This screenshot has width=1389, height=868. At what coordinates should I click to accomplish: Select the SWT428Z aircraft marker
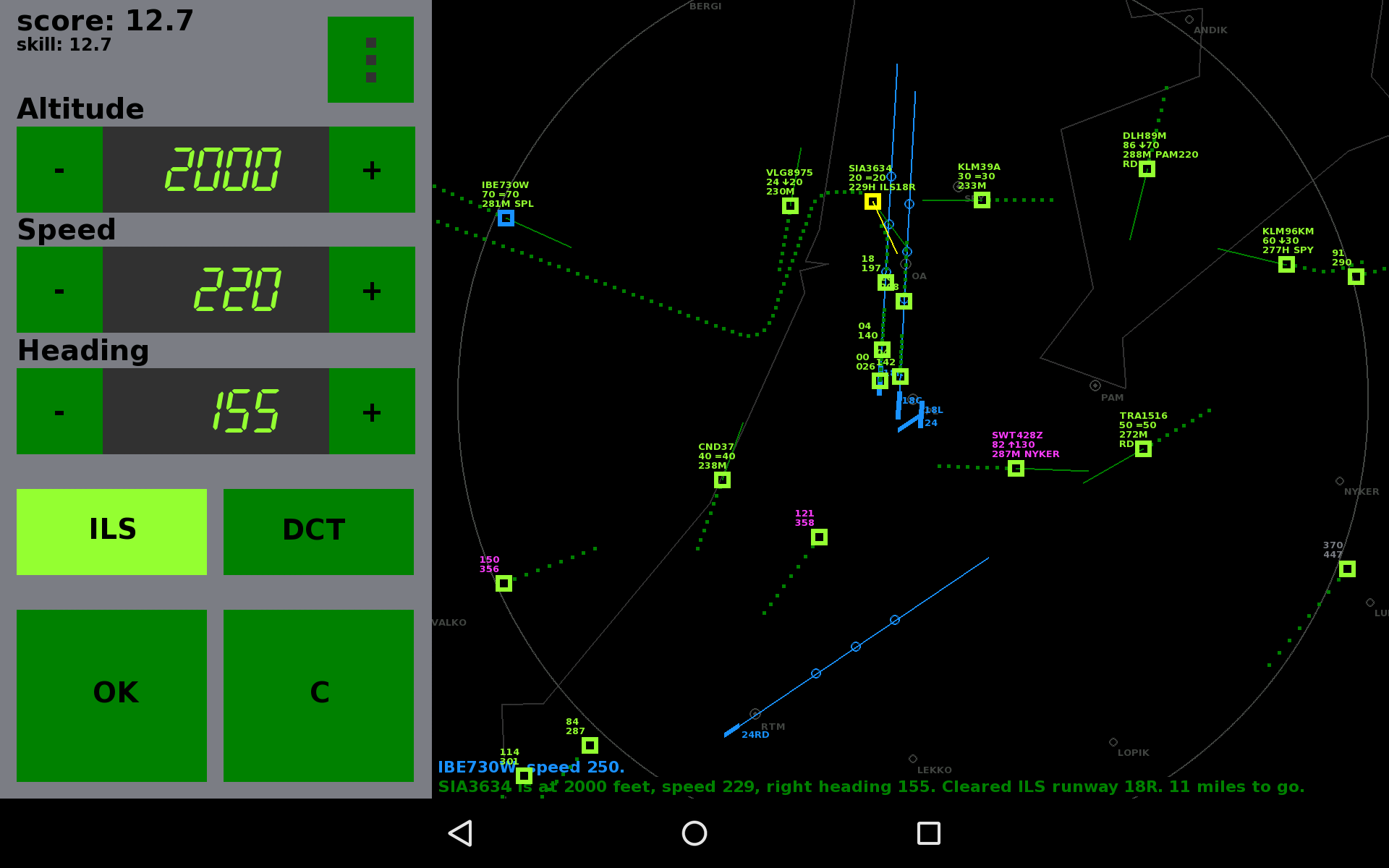[1016, 469]
